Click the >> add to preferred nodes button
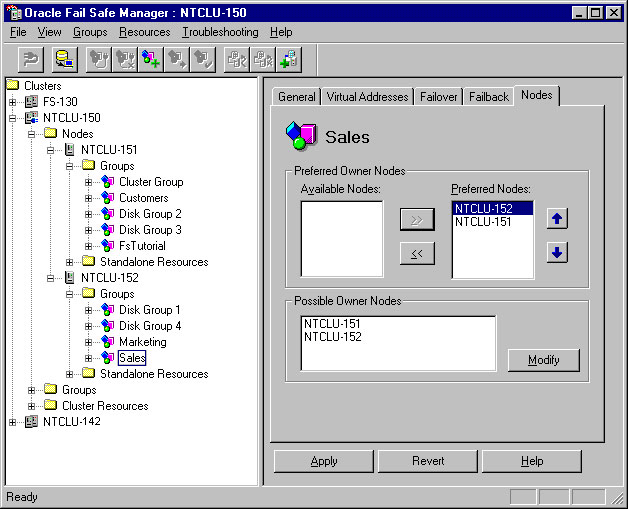The width and height of the screenshot is (628, 509). pyautogui.click(x=417, y=219)
